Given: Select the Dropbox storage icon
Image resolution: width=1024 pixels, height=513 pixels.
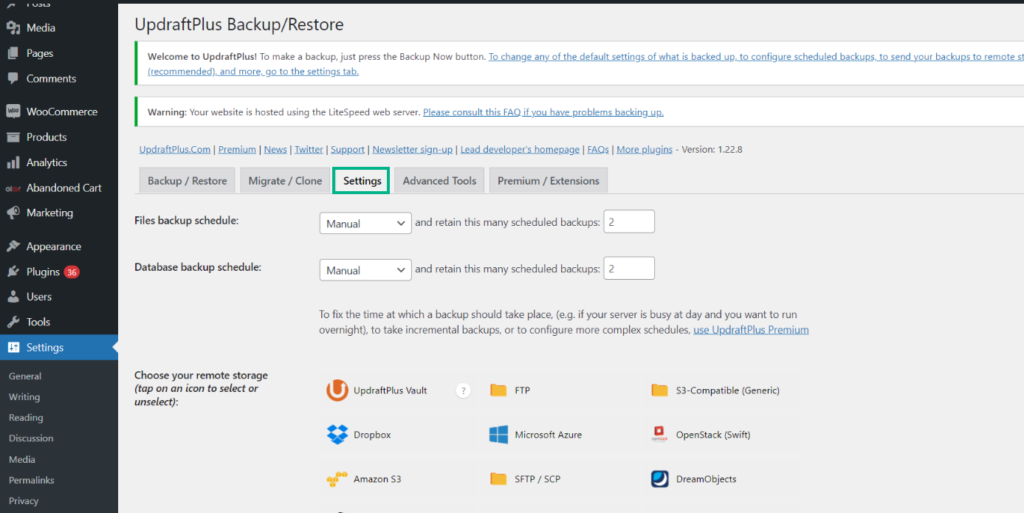Looking at the screenshot, I should 337,435.
